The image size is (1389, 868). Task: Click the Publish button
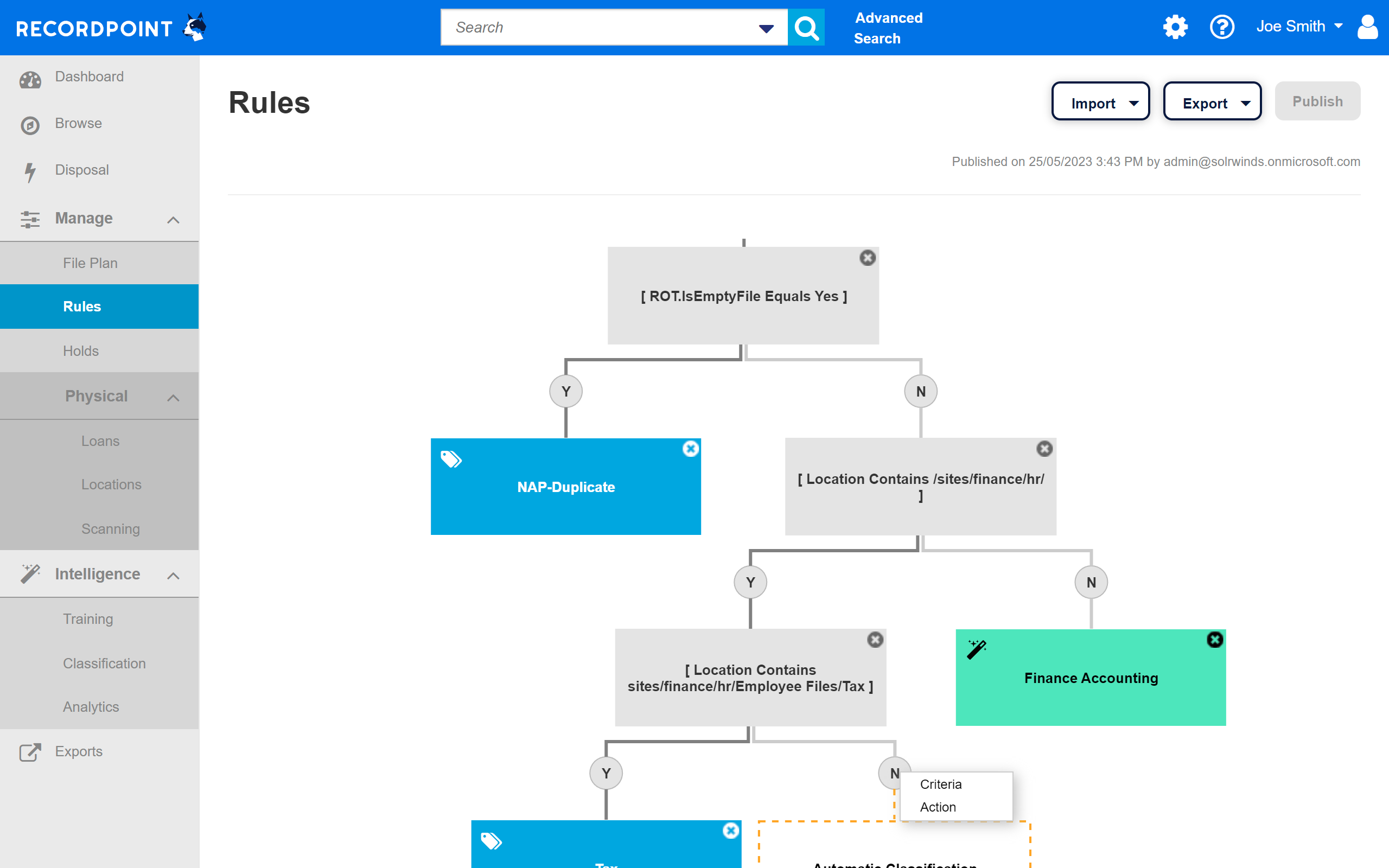1317,101
